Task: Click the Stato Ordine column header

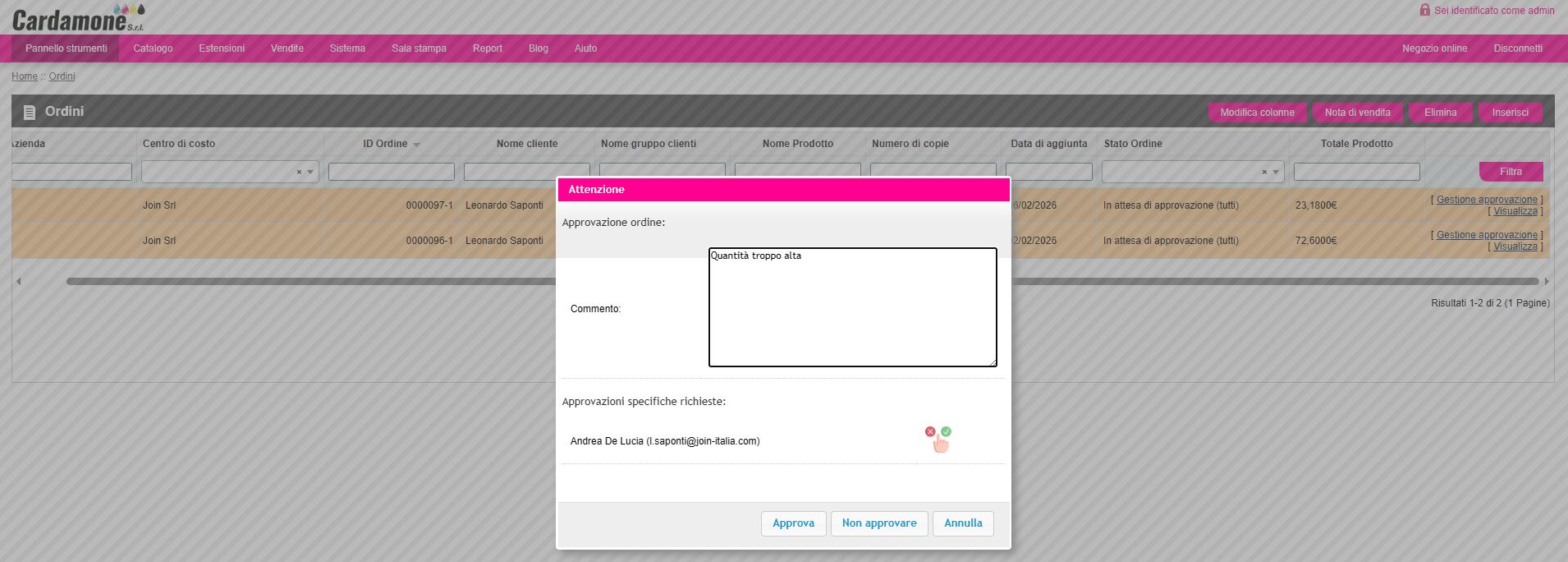Action: click(x=1133, y=144)
